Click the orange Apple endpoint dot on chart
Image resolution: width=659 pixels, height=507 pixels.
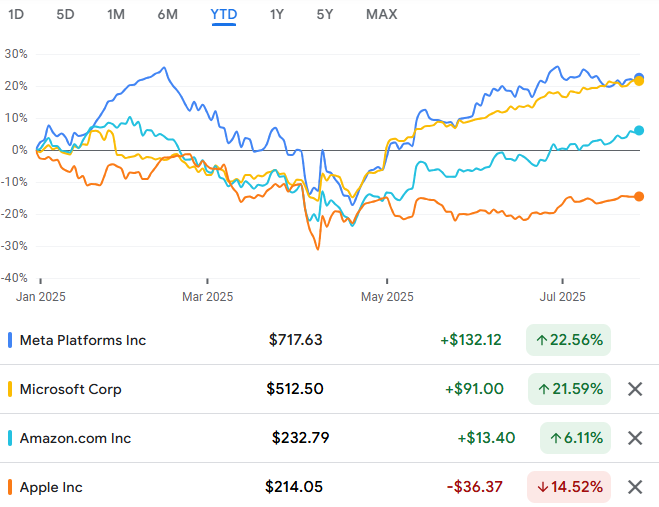click(639, 196)
